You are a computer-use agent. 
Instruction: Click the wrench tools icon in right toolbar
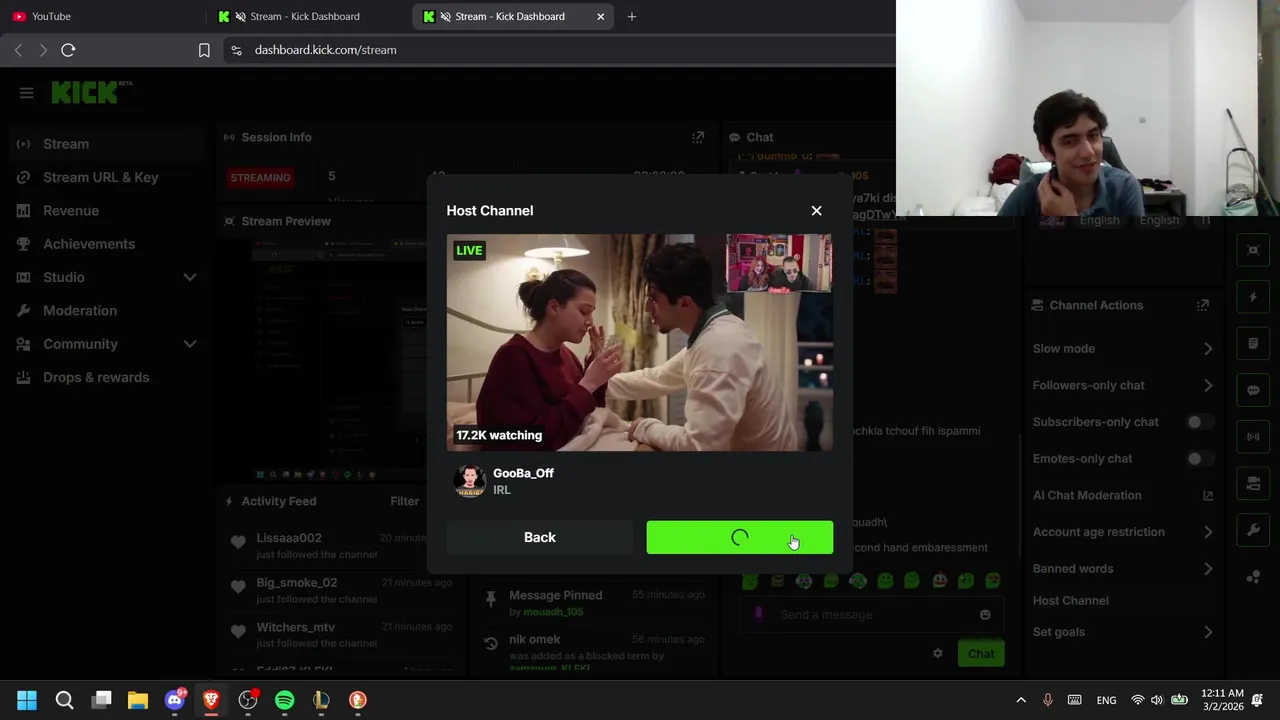point(1253,530)
